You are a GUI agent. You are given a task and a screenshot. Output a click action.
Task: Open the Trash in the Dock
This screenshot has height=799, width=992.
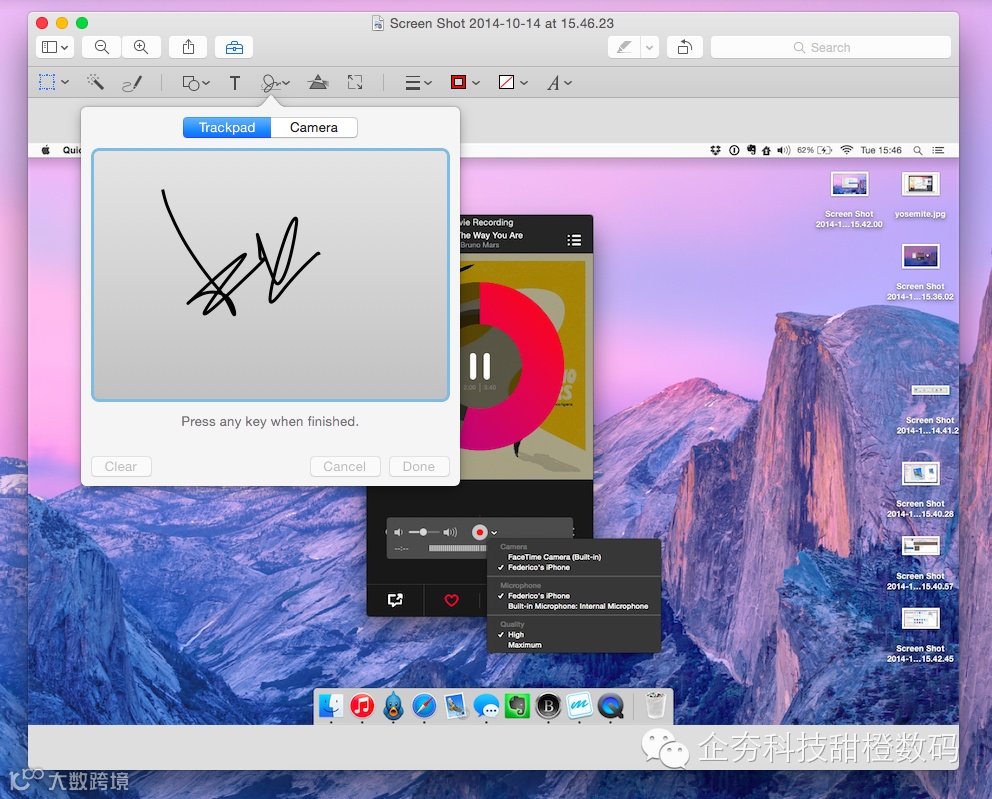click(655, 706)
